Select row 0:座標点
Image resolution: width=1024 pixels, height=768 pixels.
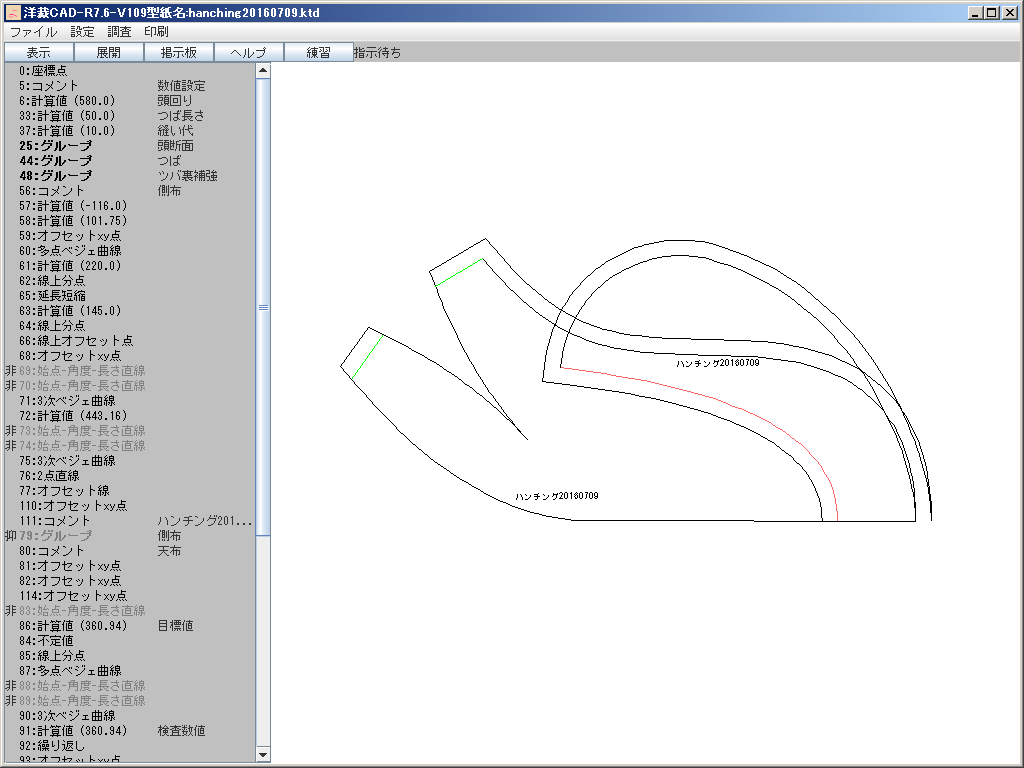pos(130,71)
